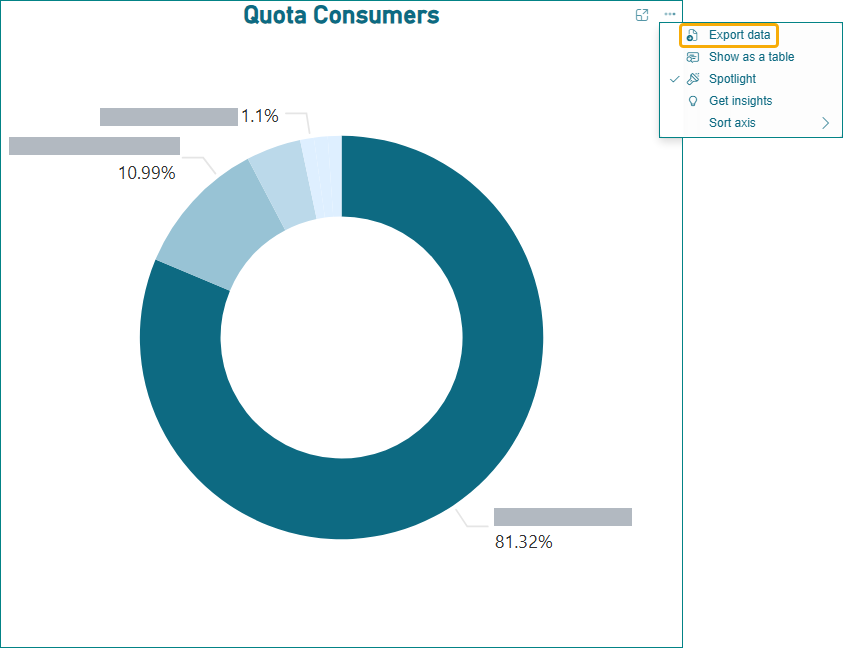Select the 10.99% donut slice

(222, 226)
